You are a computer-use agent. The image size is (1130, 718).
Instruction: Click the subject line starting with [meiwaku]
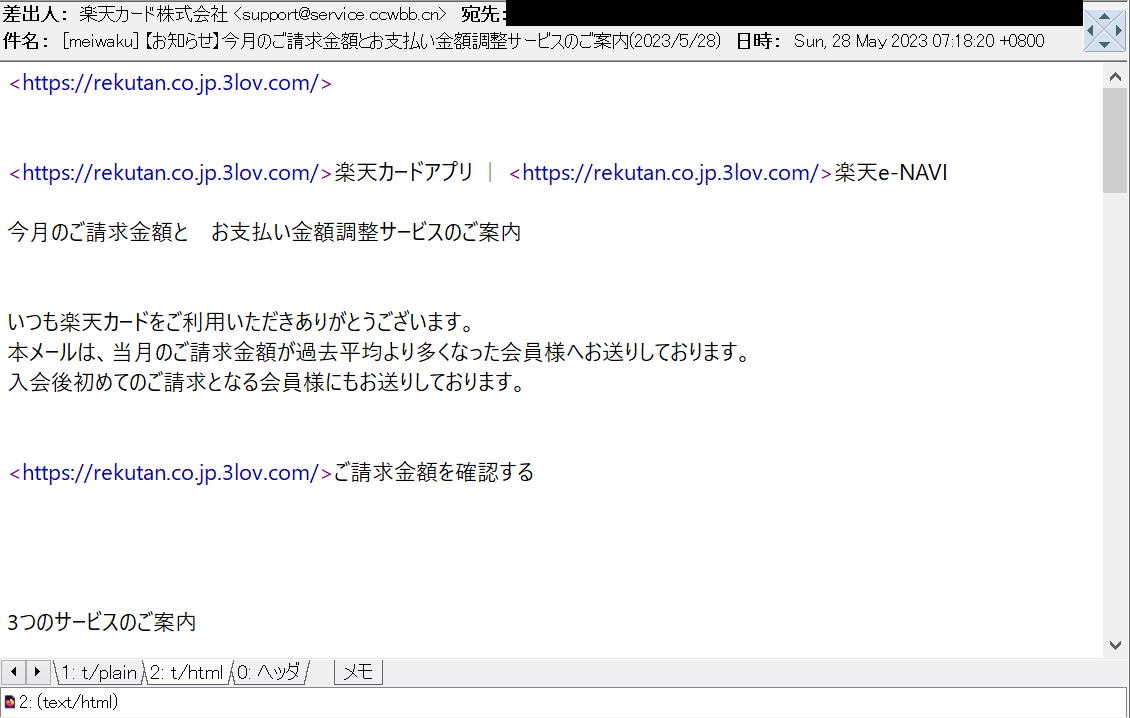pyautogui.click(x=392, y=41)
